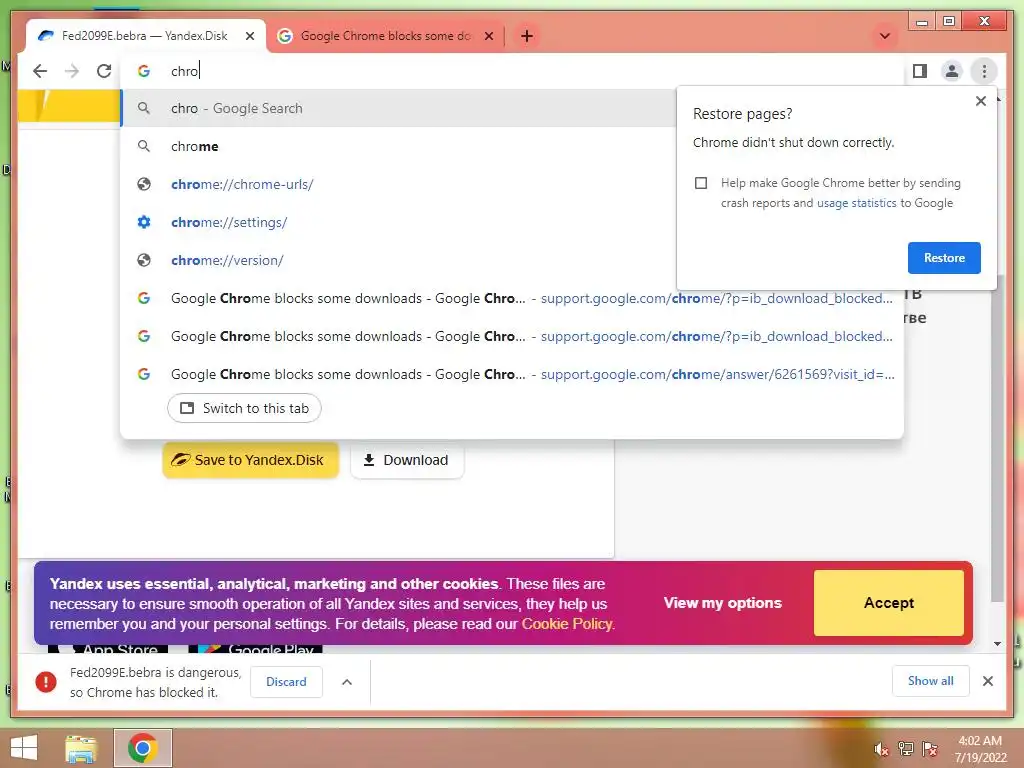Screen dimensions: 1024x768
Task: Open the tab search chevron
Action: tap(885, 36)
